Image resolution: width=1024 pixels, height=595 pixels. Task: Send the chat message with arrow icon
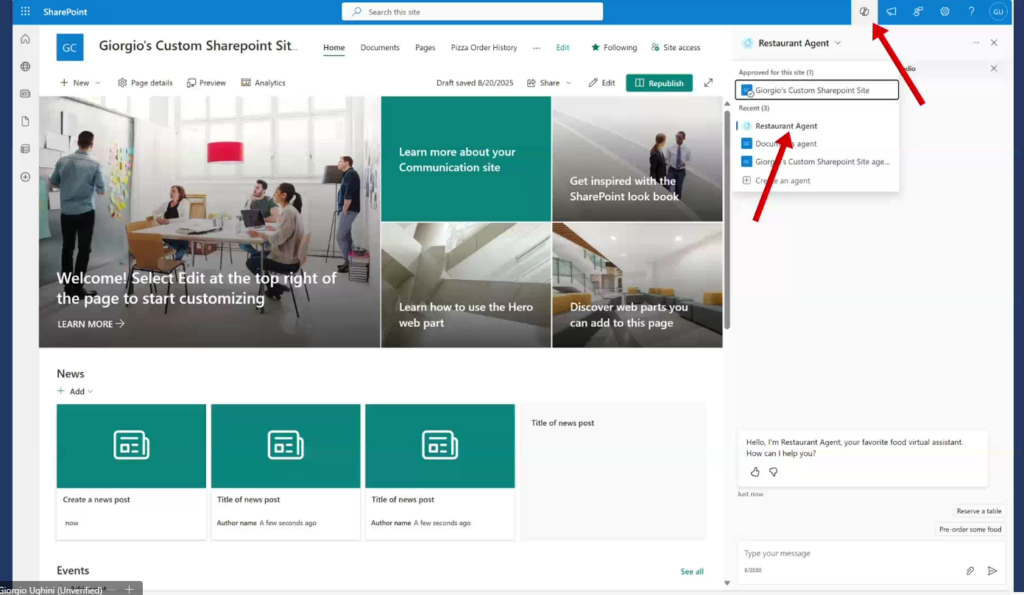coord(993,571)
